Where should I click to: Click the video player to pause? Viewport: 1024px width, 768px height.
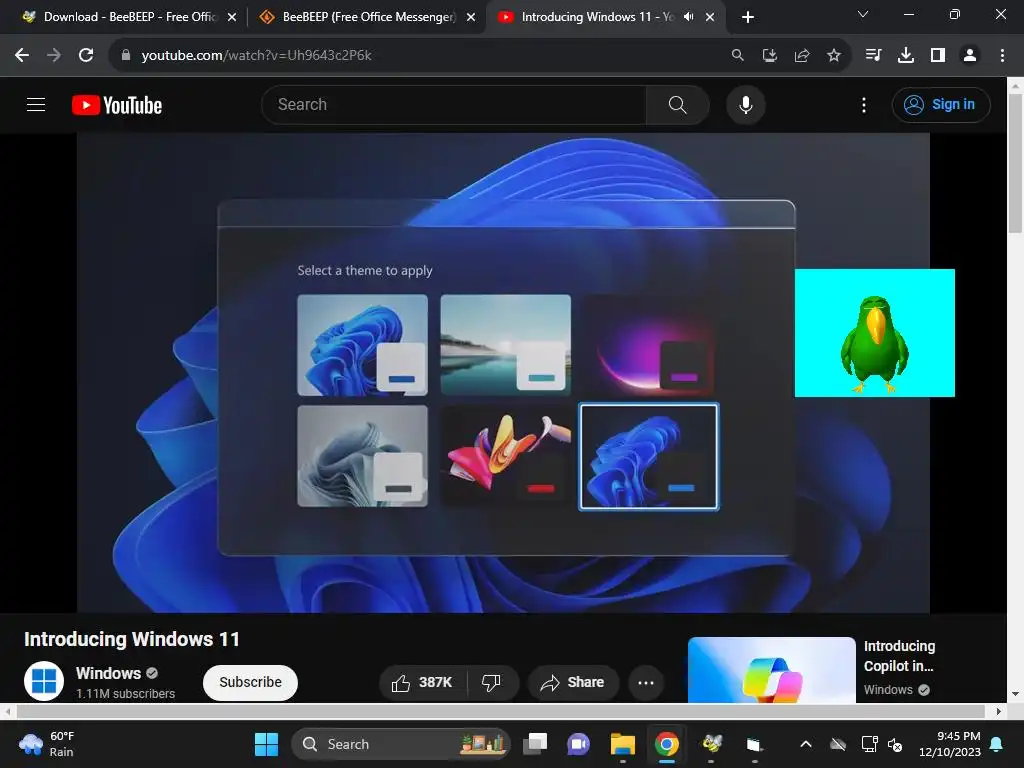click(x=503, y=373)
